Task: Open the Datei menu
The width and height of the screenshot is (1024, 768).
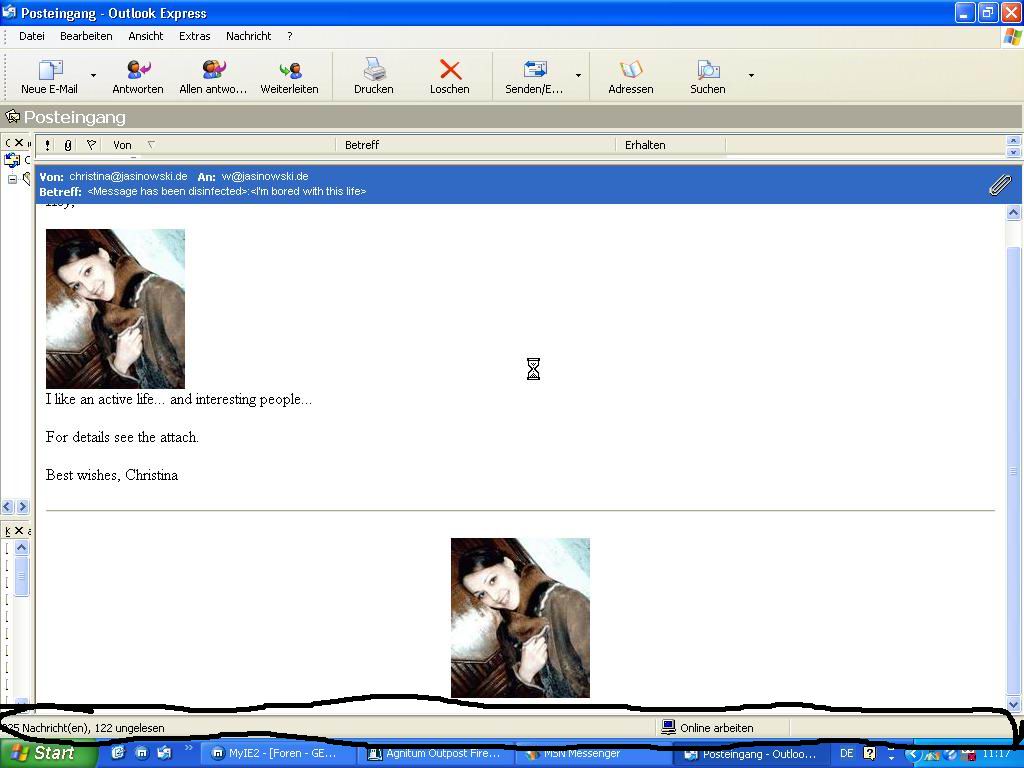Action: click(31, 36)
